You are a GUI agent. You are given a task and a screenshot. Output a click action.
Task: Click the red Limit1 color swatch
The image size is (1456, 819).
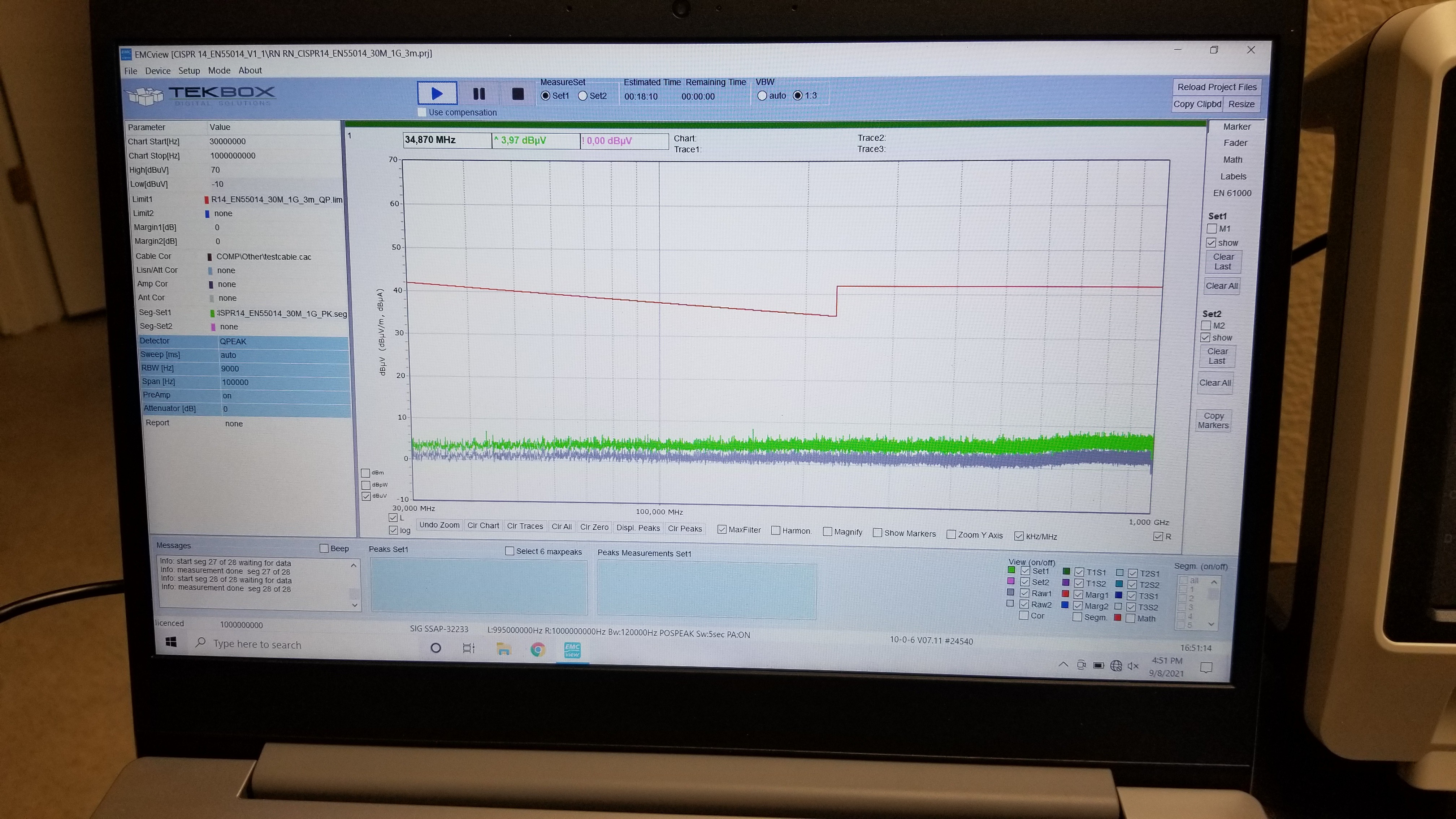206,200
